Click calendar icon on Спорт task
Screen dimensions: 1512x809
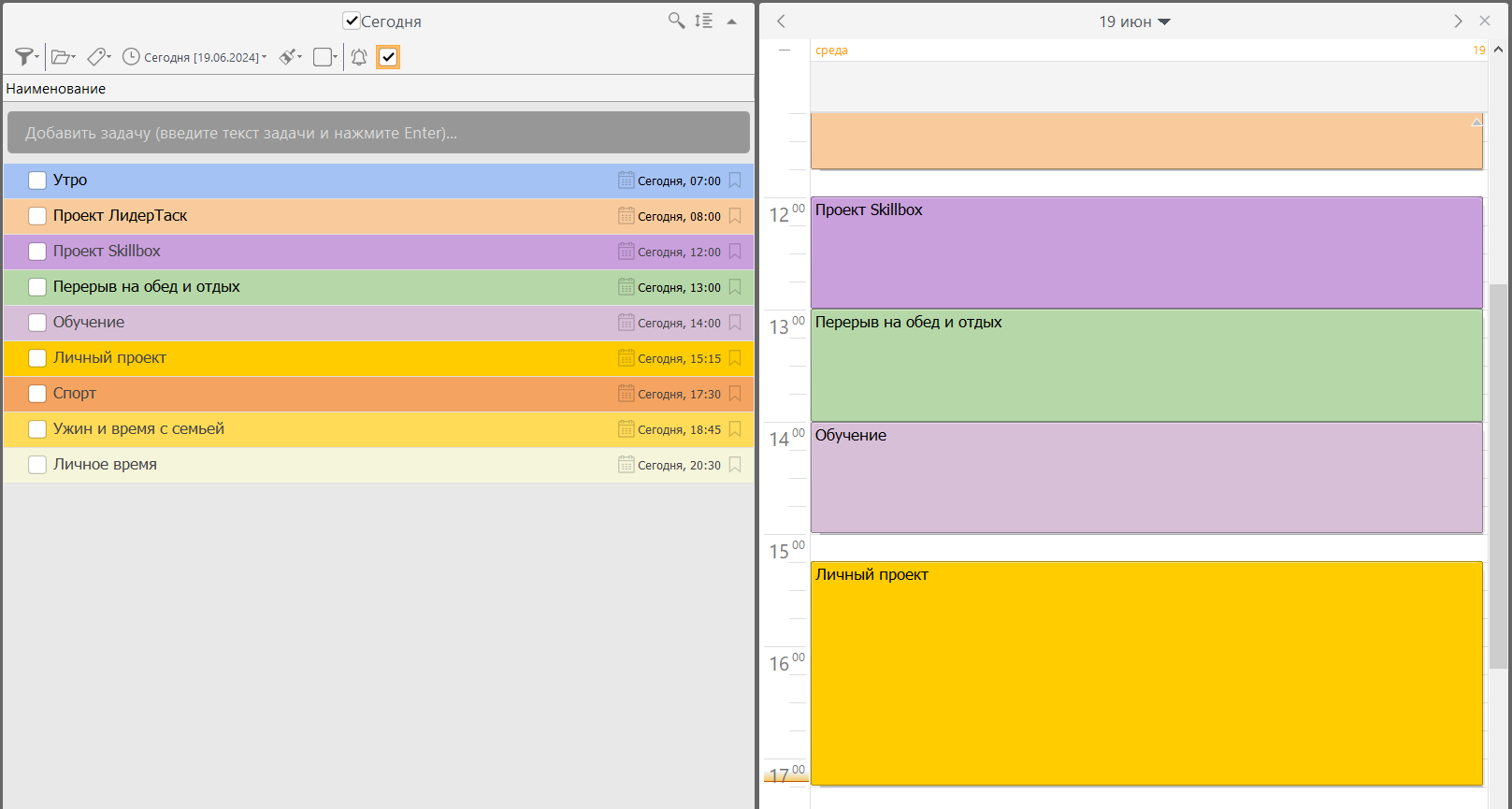coord(626,394)
